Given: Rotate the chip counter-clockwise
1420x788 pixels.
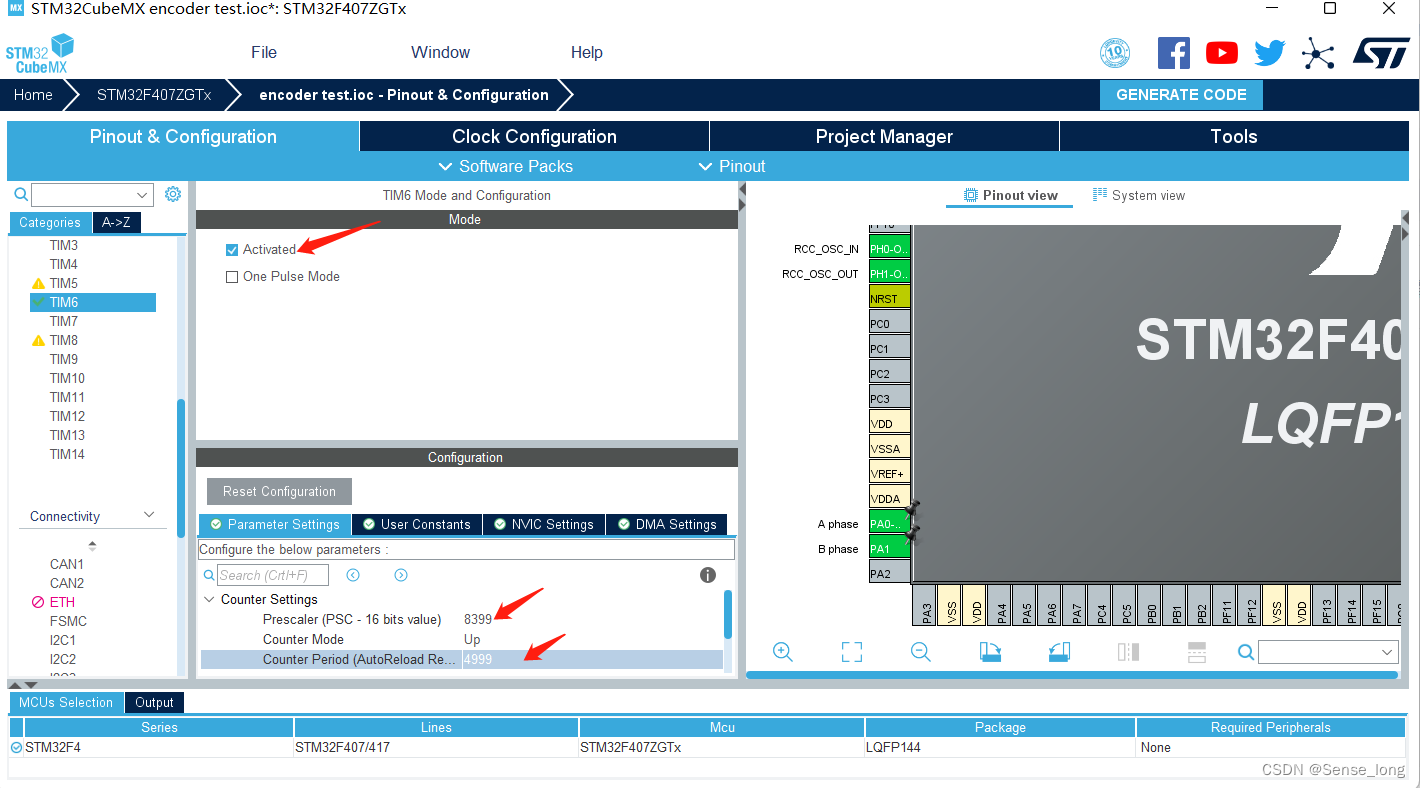Looking at the screenshot, I should 1059,652.
